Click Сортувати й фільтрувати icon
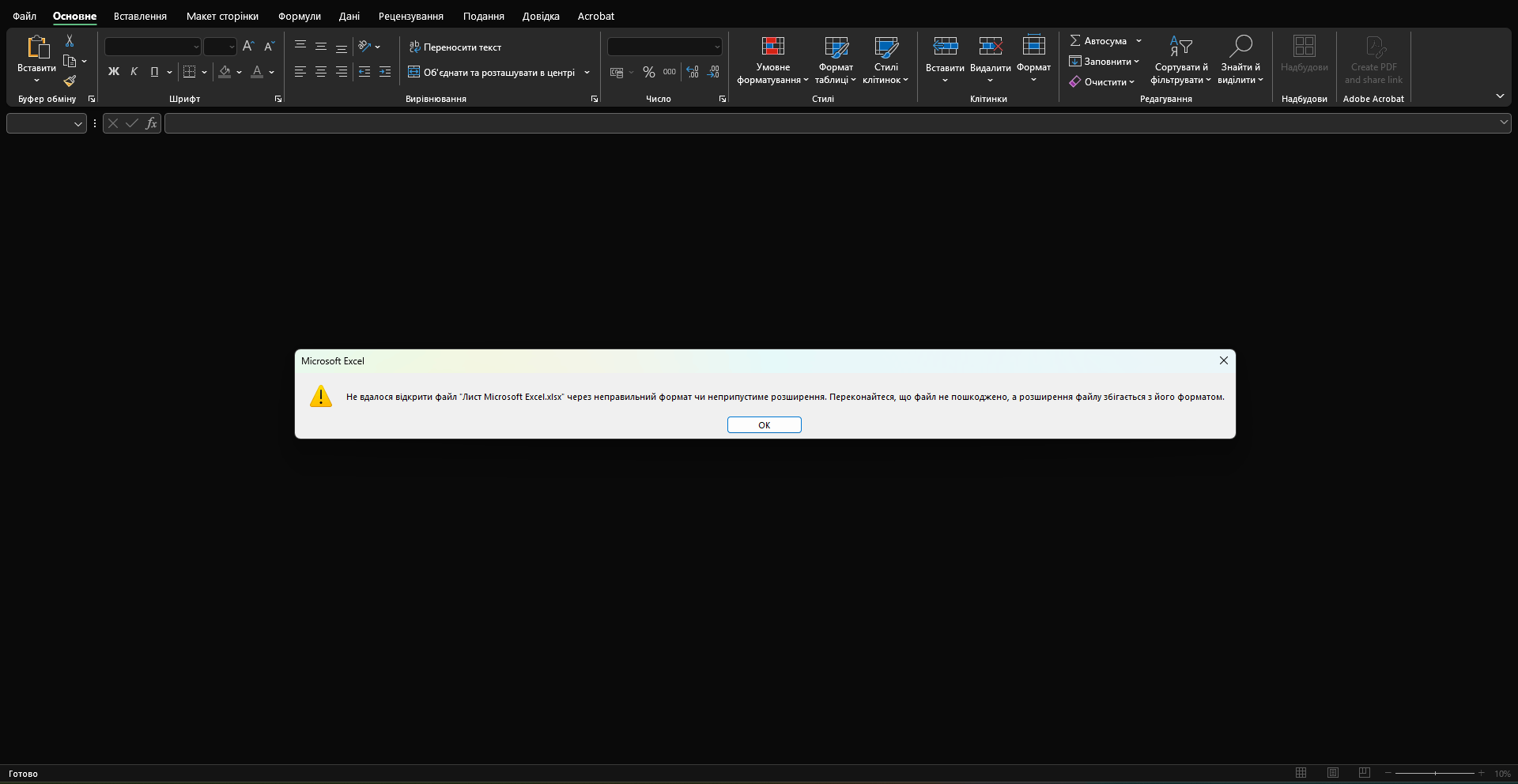Screen dimensions: 1518x784 1180,46
